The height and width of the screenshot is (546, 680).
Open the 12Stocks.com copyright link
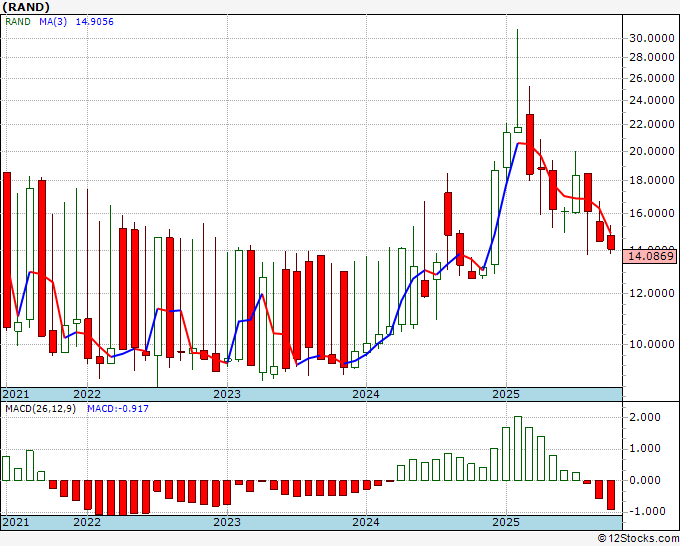[x=638, y=539]
